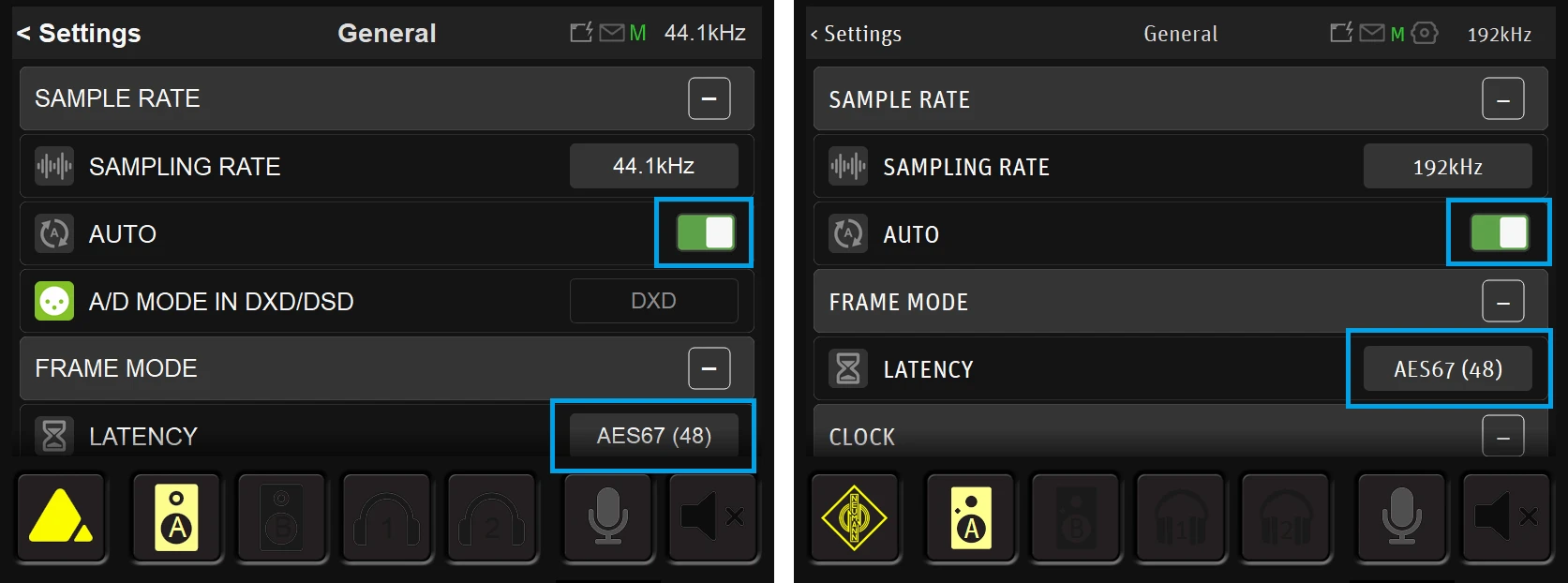Screen dimensions: 1568x583
Task: Select headphone 1 on the 44.1kHz screen
Action: (386, 516)
